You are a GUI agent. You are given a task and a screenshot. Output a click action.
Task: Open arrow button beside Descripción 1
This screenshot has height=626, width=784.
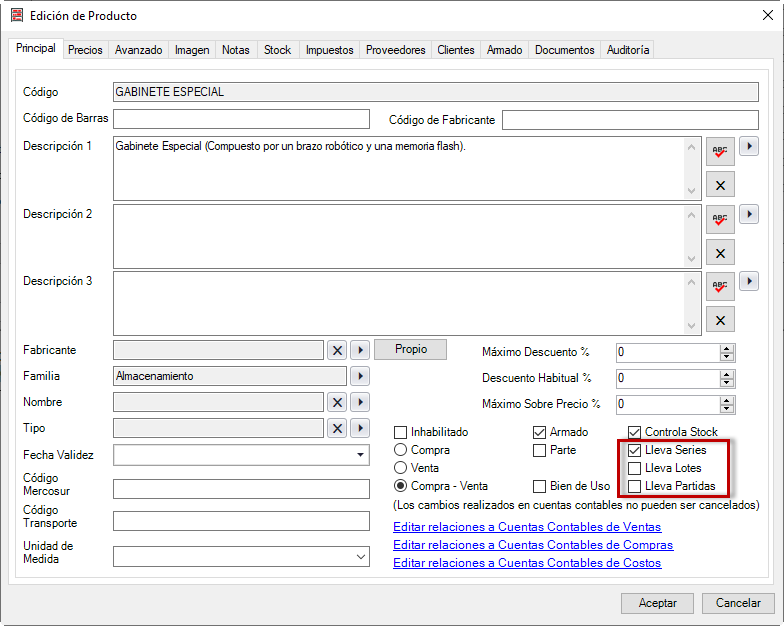coord(748,146)
